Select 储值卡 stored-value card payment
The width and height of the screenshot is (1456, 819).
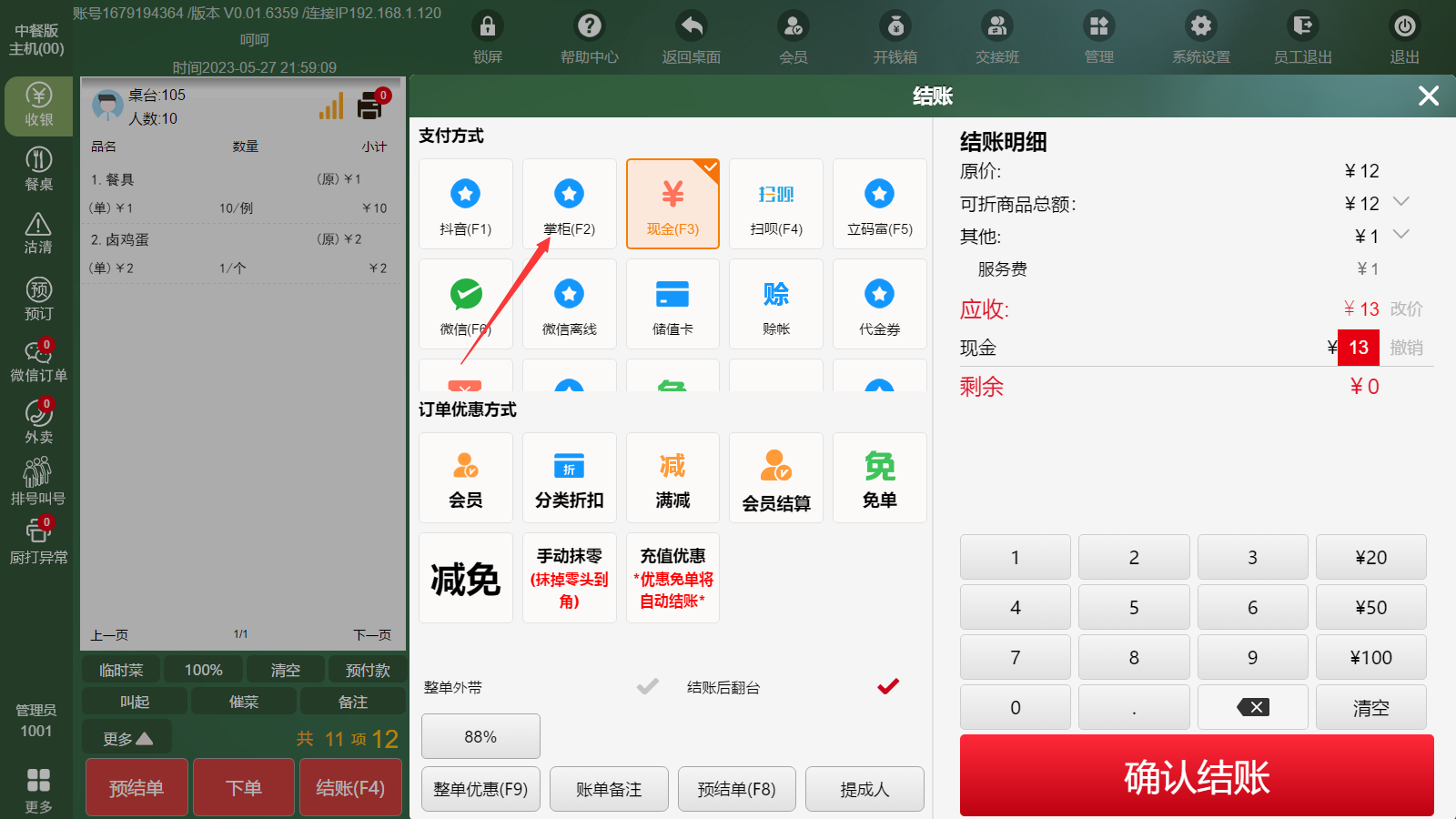click(x=672, y=304)
